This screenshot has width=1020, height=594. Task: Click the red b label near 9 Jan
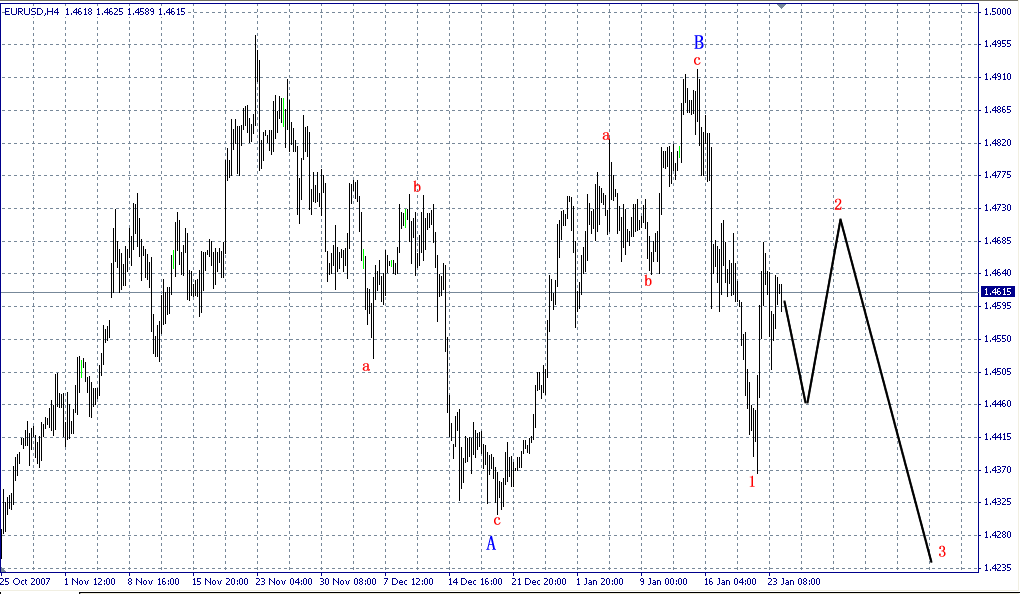coord(648,280)
